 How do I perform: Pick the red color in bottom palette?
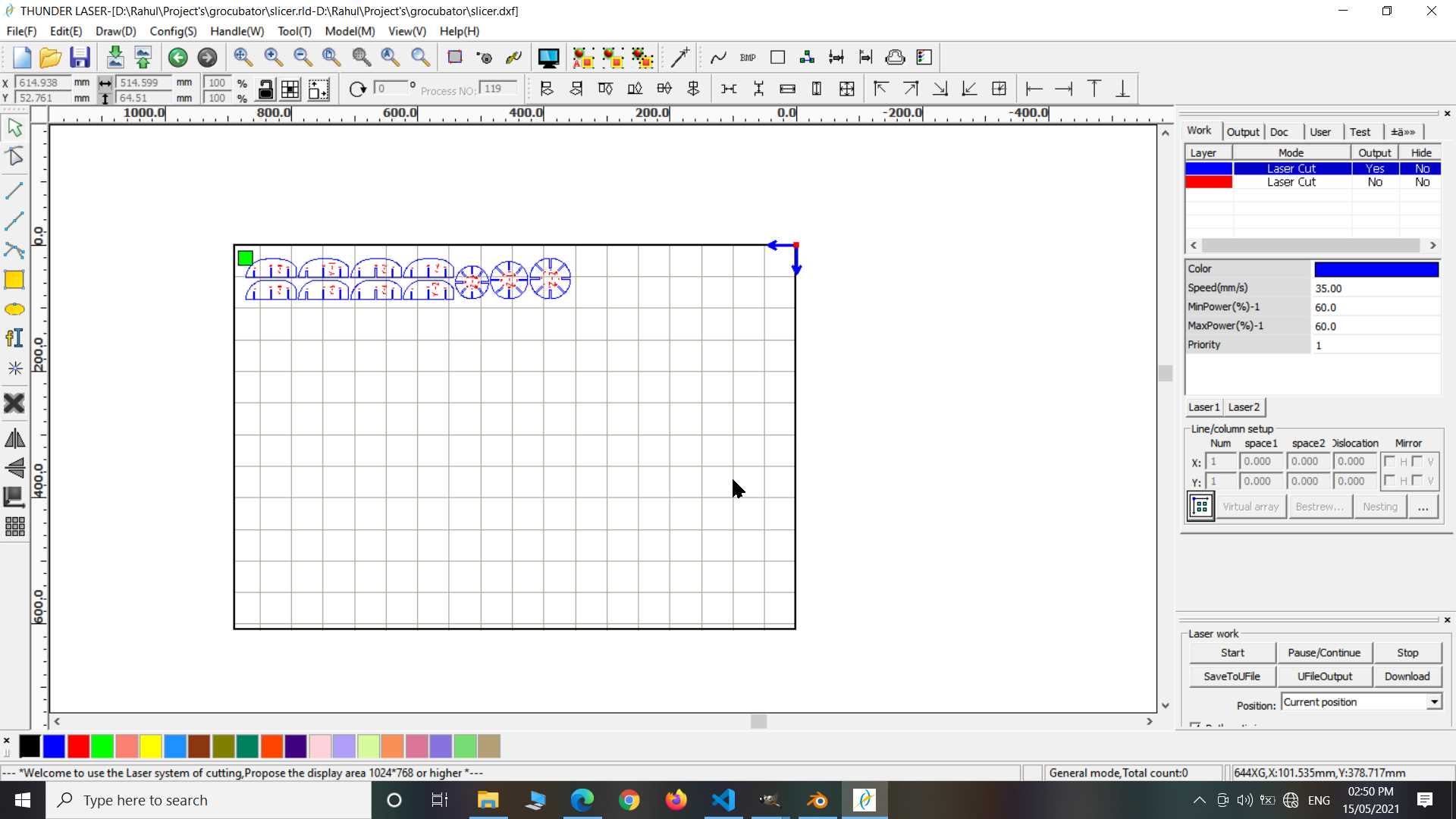pyautogui.click(x=78, y=746)
